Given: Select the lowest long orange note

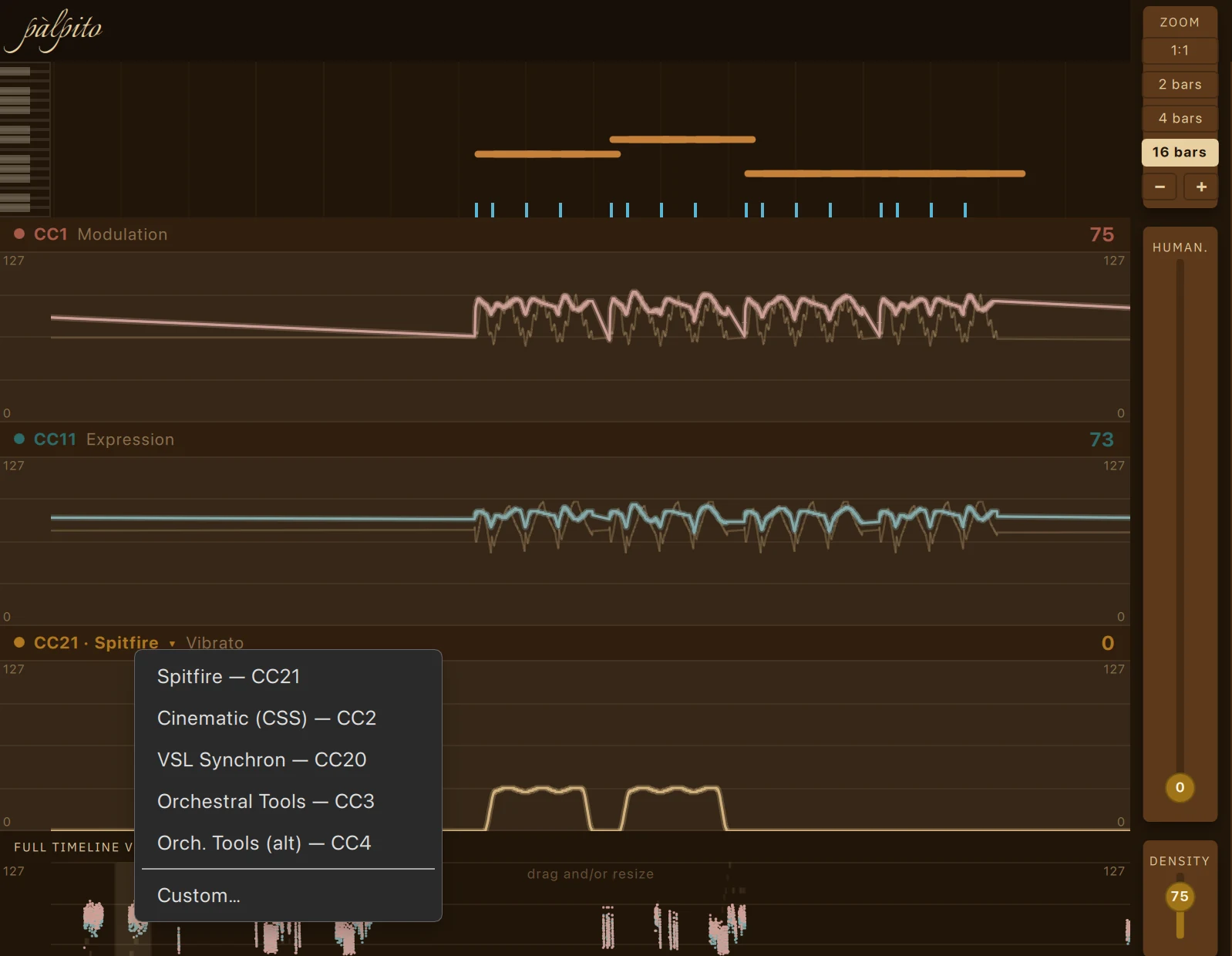Looking at the screenshot, I should (884, 173).
